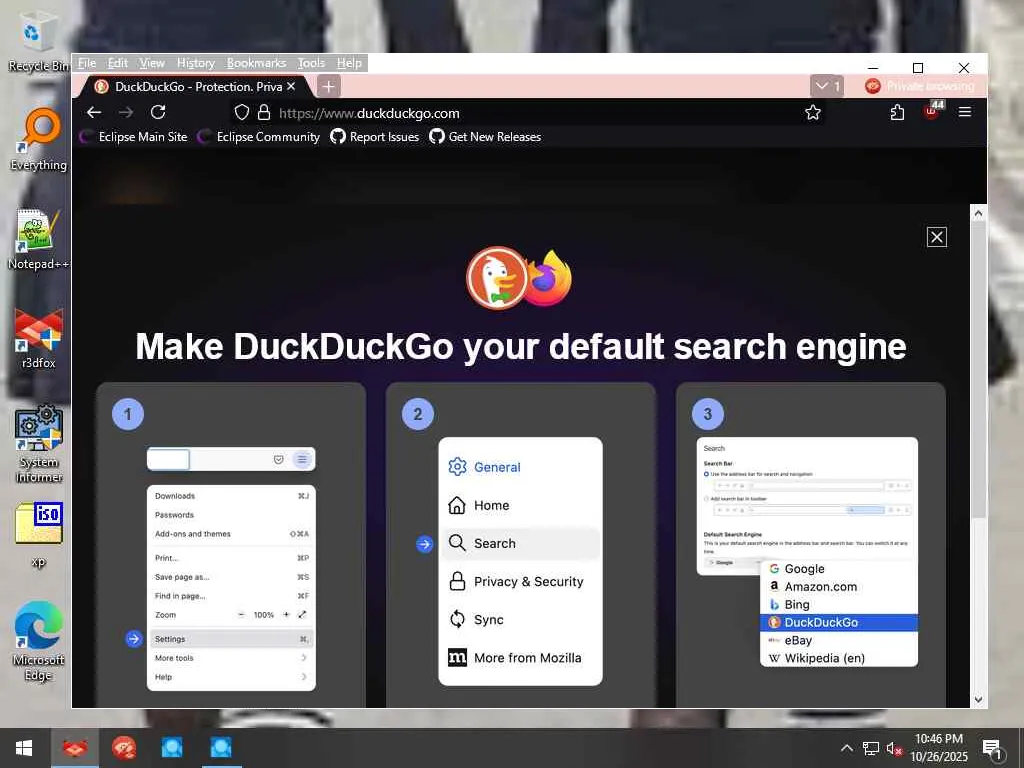Image resolution: width=1024 pixels, height=768 pixels.
Task: Click page scrollbar up arrow
Action: click(x=978, y=214)
